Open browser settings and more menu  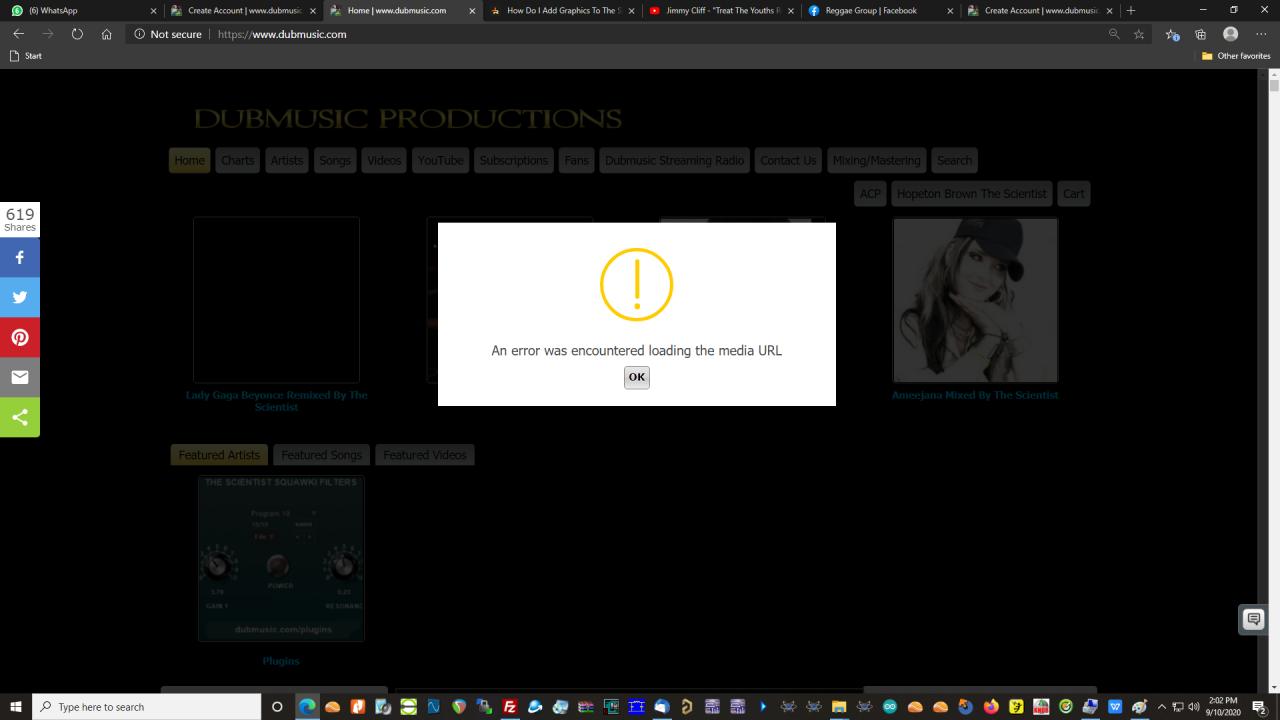[1261, 34]
